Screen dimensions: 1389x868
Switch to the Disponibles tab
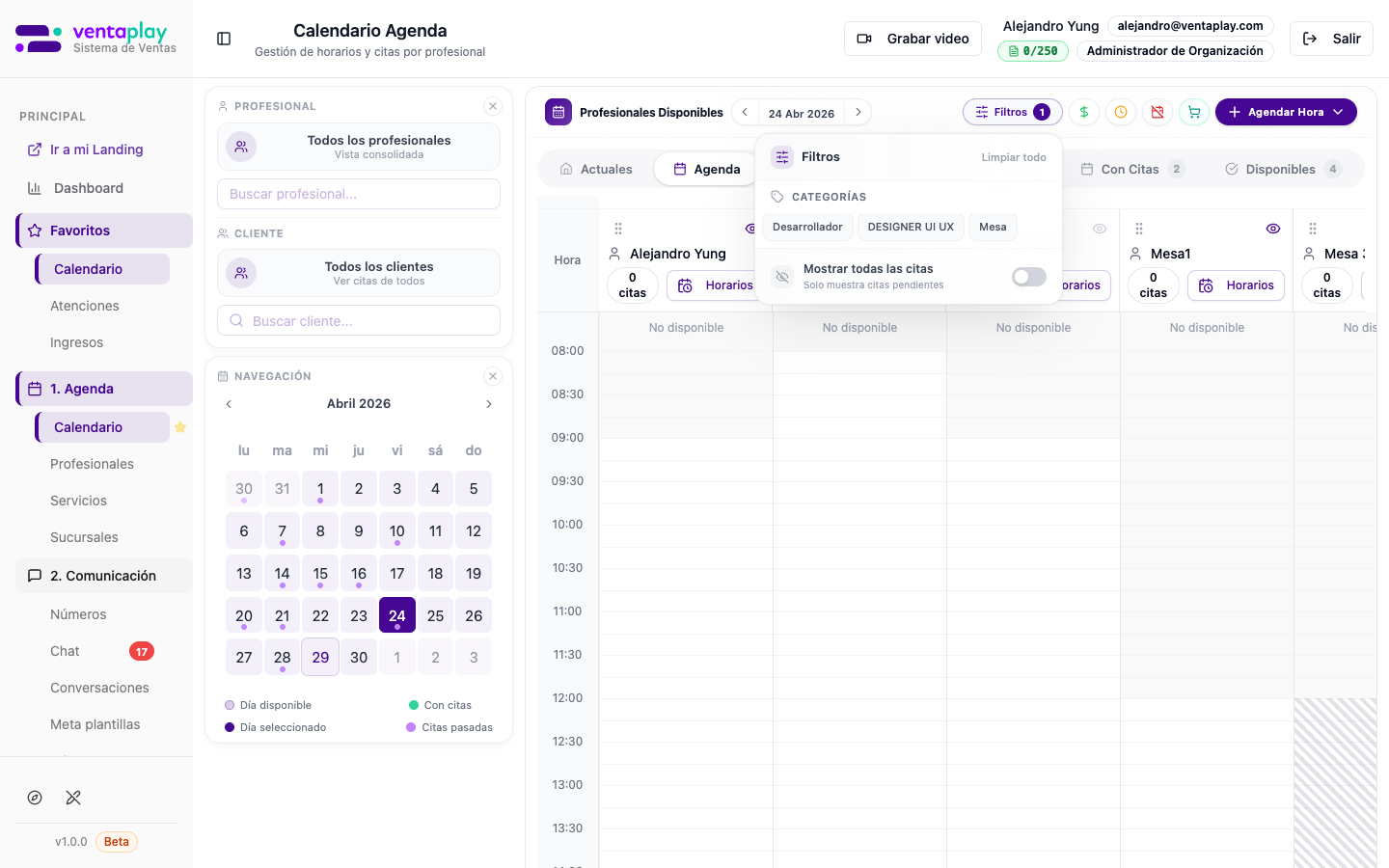pyautogui.click(x=1282, y=169)
